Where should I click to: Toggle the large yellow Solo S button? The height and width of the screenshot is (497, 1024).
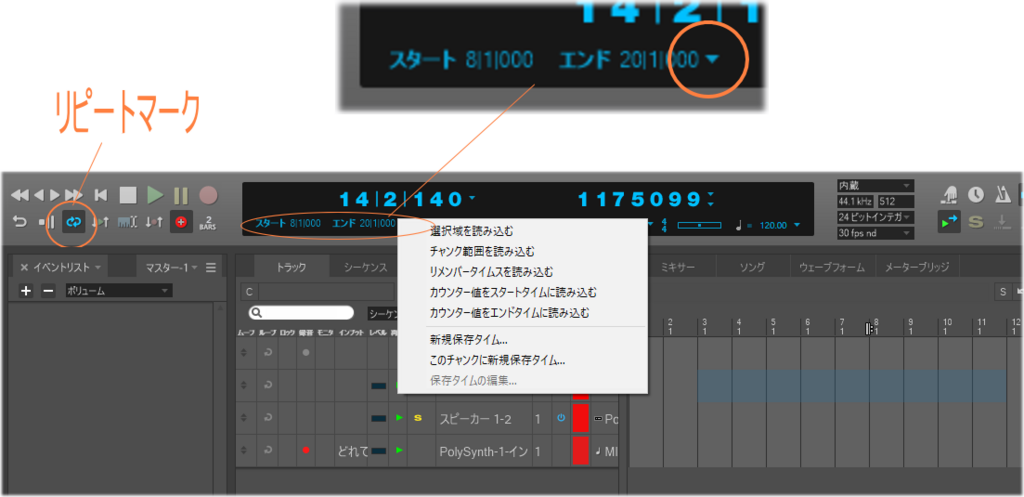976,222
